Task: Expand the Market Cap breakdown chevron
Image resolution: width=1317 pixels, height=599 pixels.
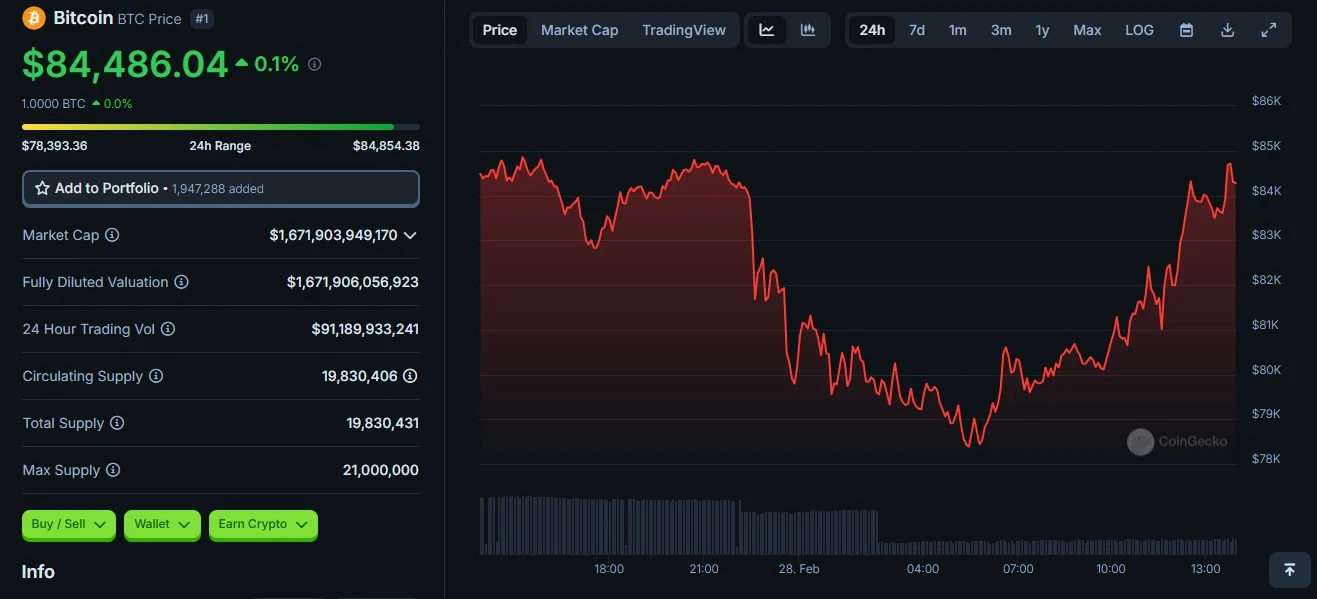Action: [x=408, y=235]
